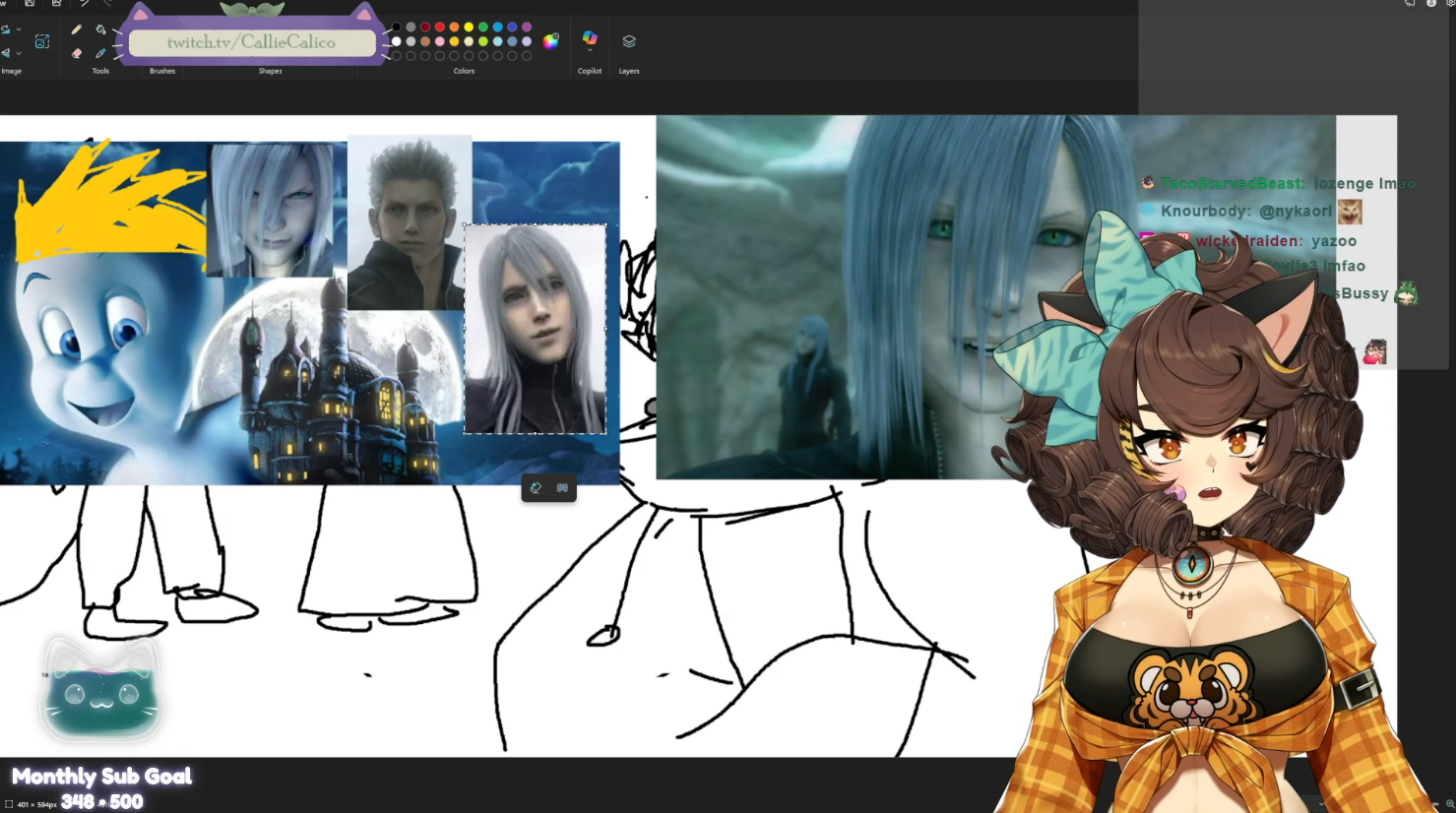Click Generative erase in floating selection toolbar

[536, 488]
